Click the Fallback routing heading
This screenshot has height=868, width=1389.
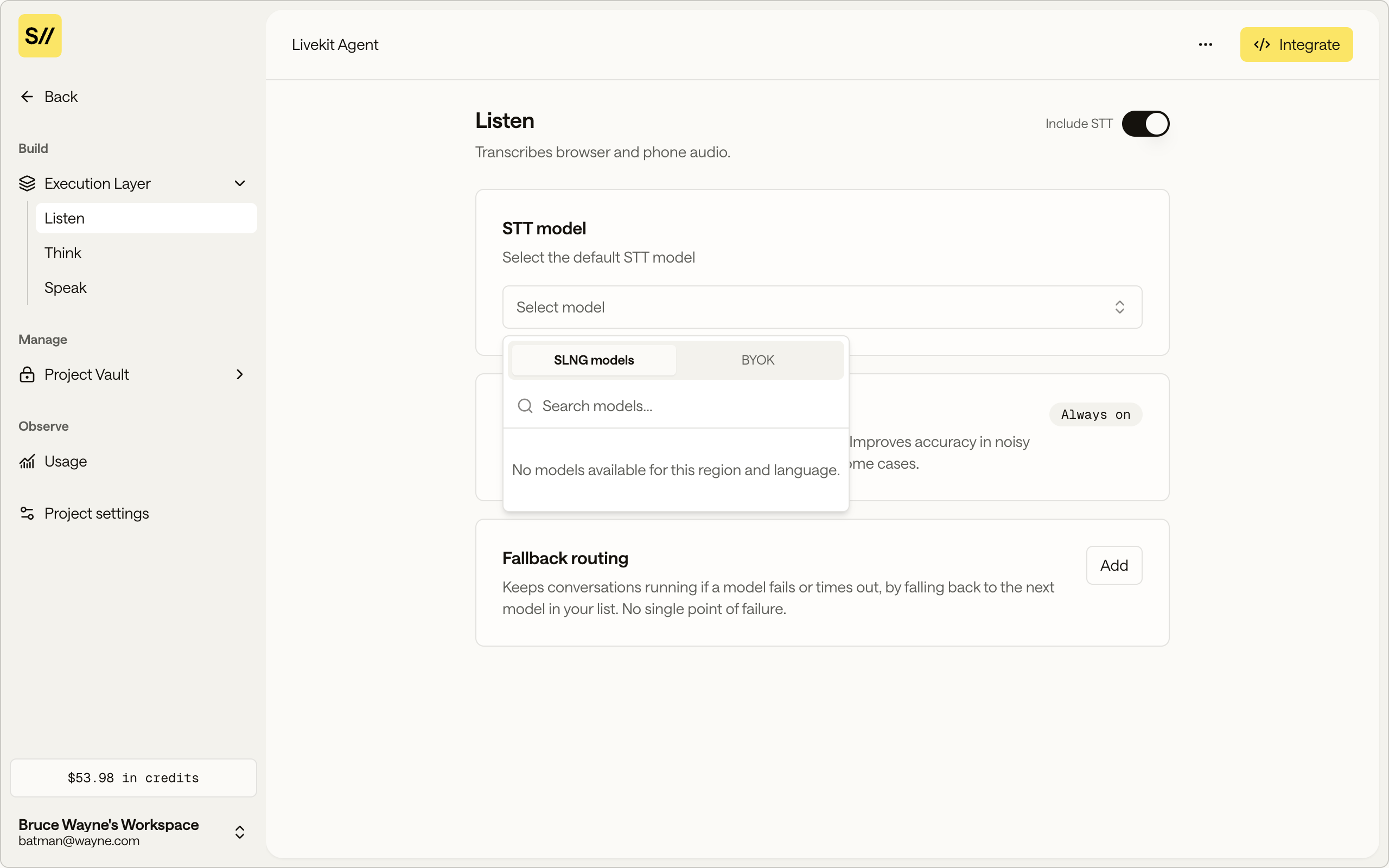565,558
